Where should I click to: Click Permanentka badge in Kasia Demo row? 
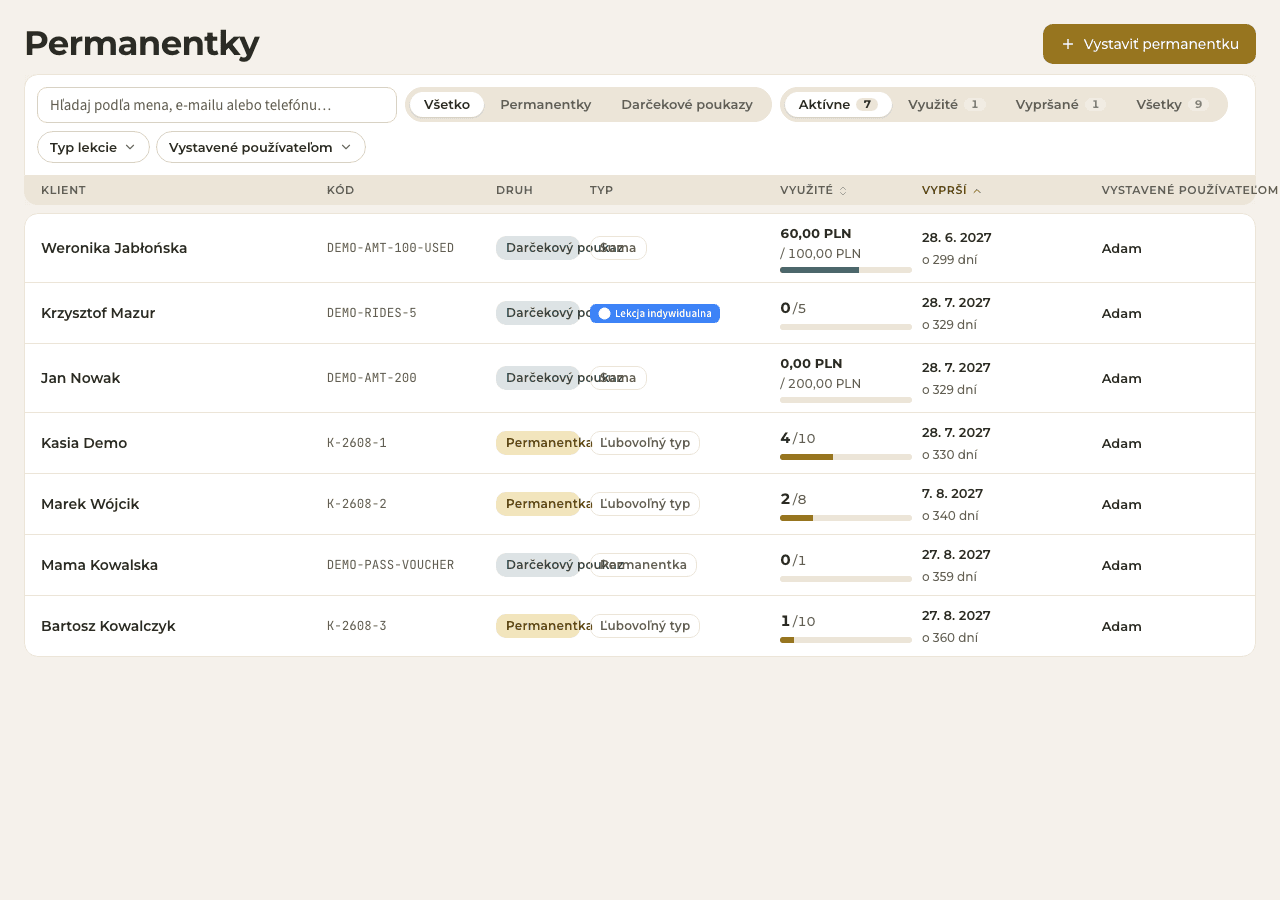click(538, 443)
